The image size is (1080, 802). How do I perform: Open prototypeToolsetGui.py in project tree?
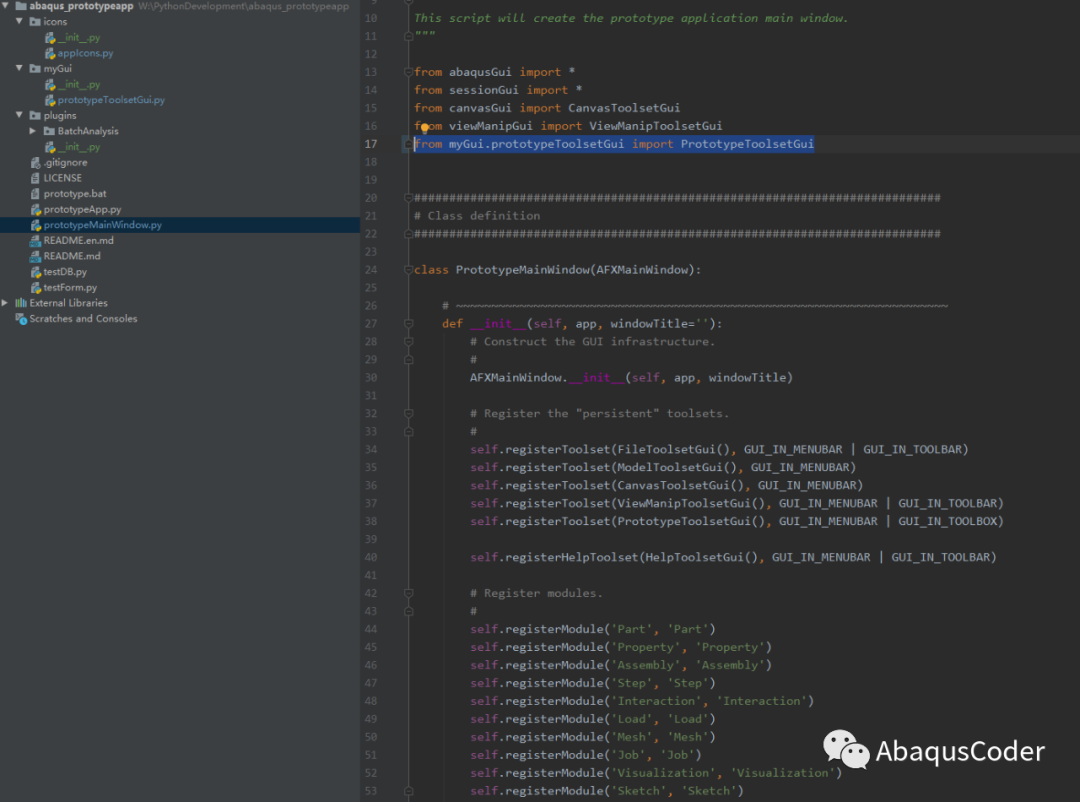[x=111, y=100]
